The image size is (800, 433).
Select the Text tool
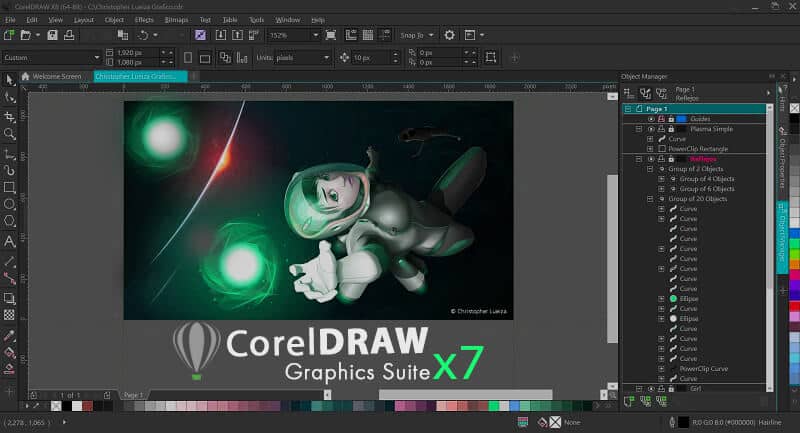click(x=9, y=241)
